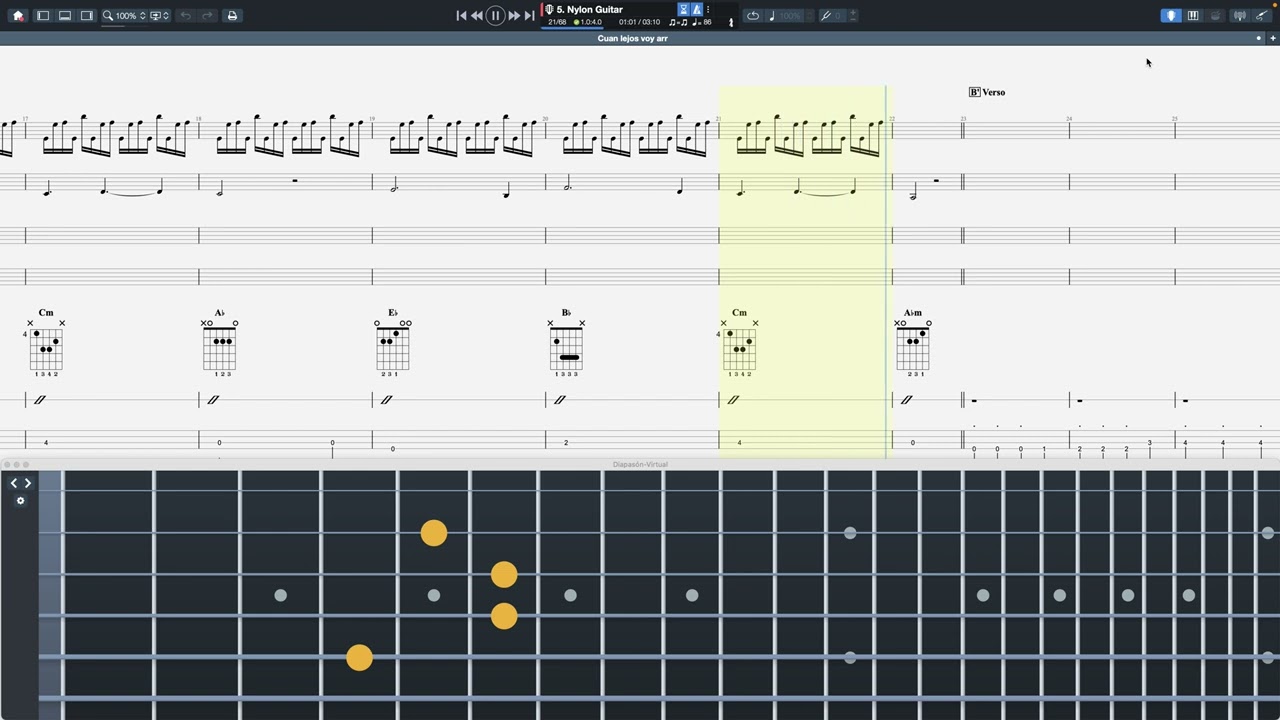Toggle the count-in hourglass button
The height and width of the screenshot is (720, 1280).
tap(684, 10)
